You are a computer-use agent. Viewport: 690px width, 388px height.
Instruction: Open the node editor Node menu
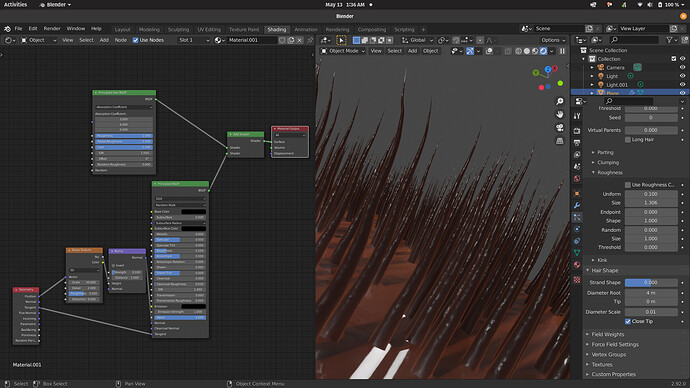pos(121,40)
